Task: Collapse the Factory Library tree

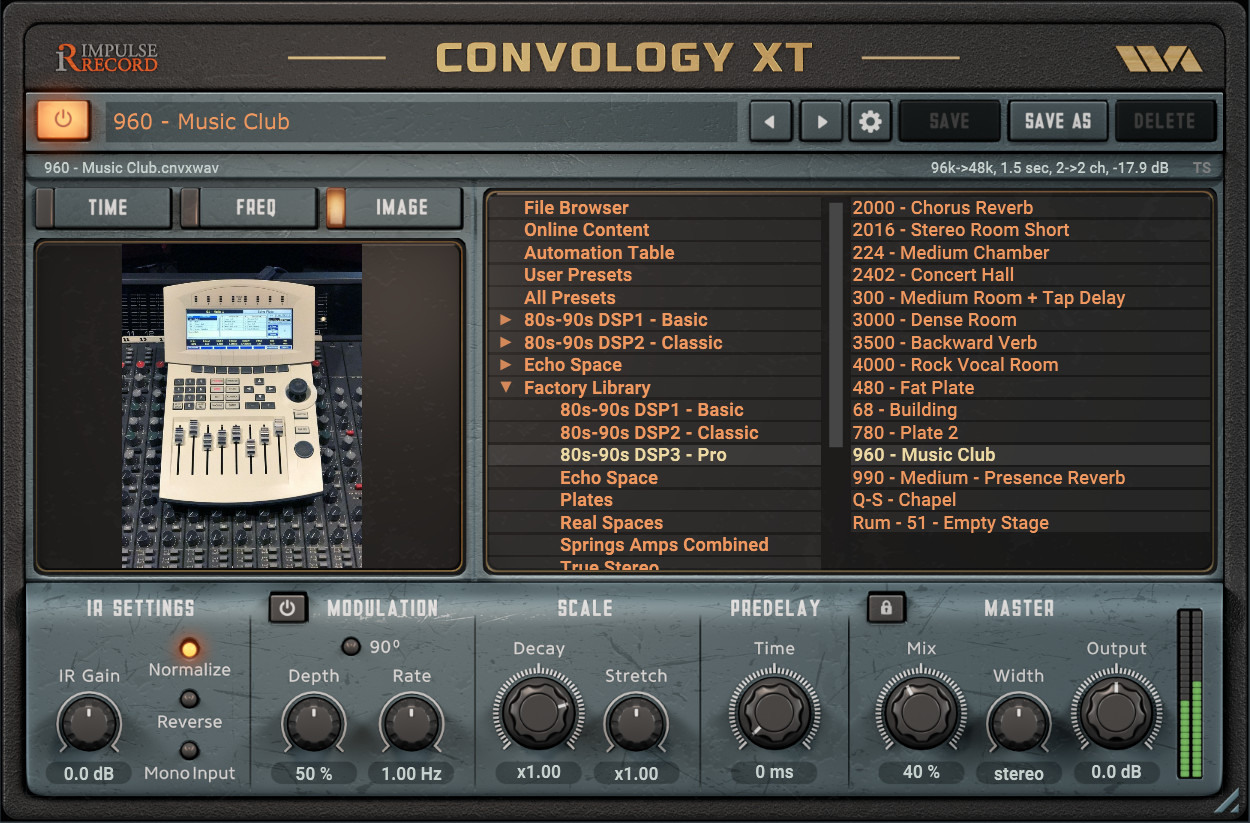Action: tap(507, 387)
